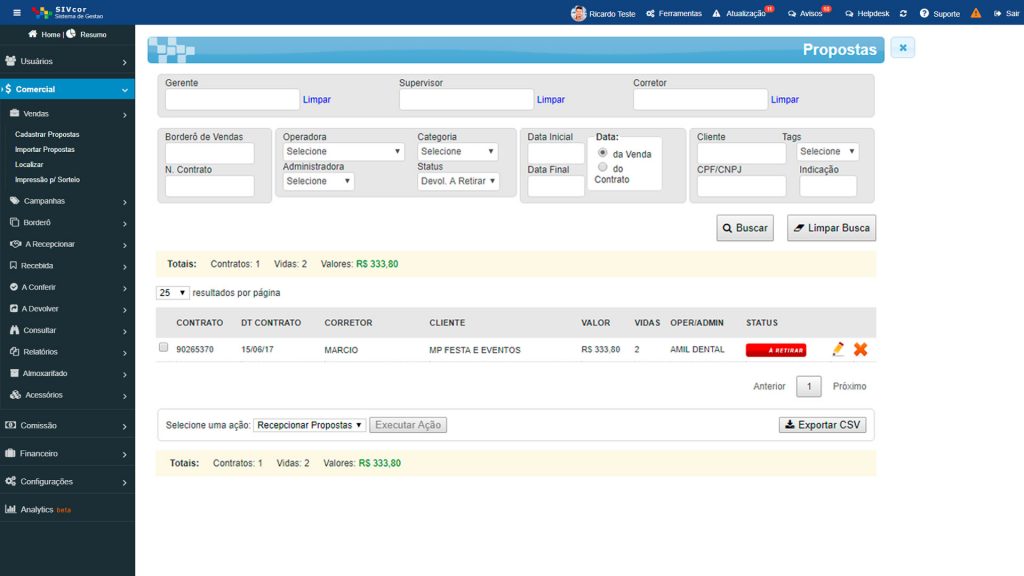Screen dimensions: 1024x576
Task: Click the Financeiro briefcase icon
Action: pos(10,453)
